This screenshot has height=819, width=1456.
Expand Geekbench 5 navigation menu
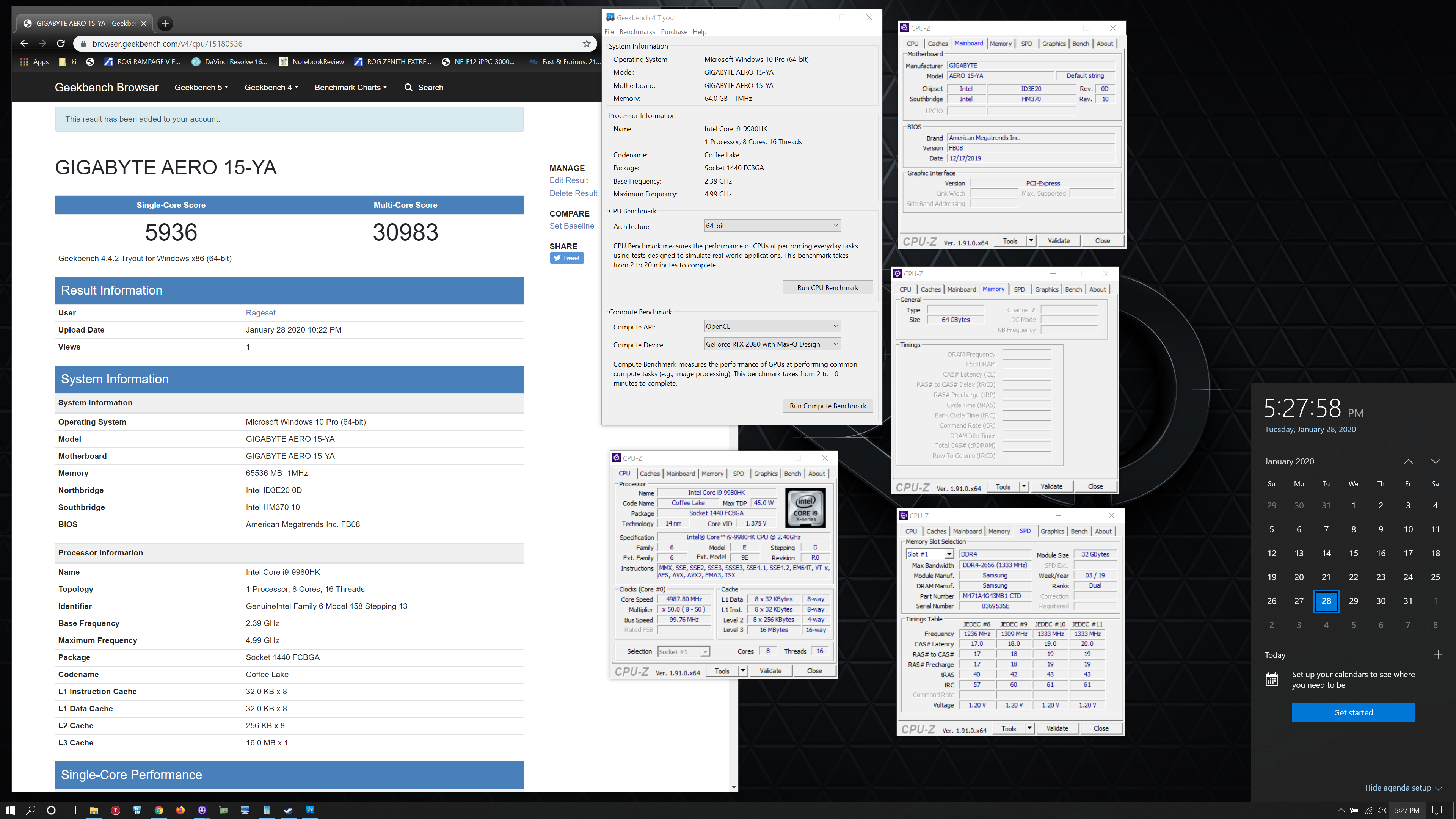[201, 88]
